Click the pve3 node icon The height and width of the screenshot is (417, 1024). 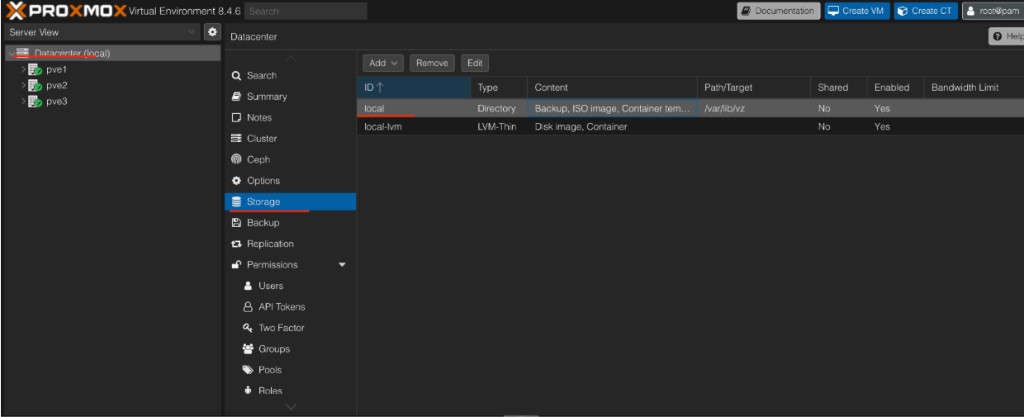click(x=35, y=101)
